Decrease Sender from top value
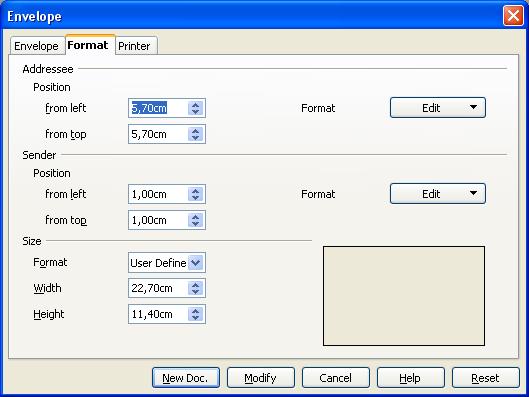 [x=196, y=224]
